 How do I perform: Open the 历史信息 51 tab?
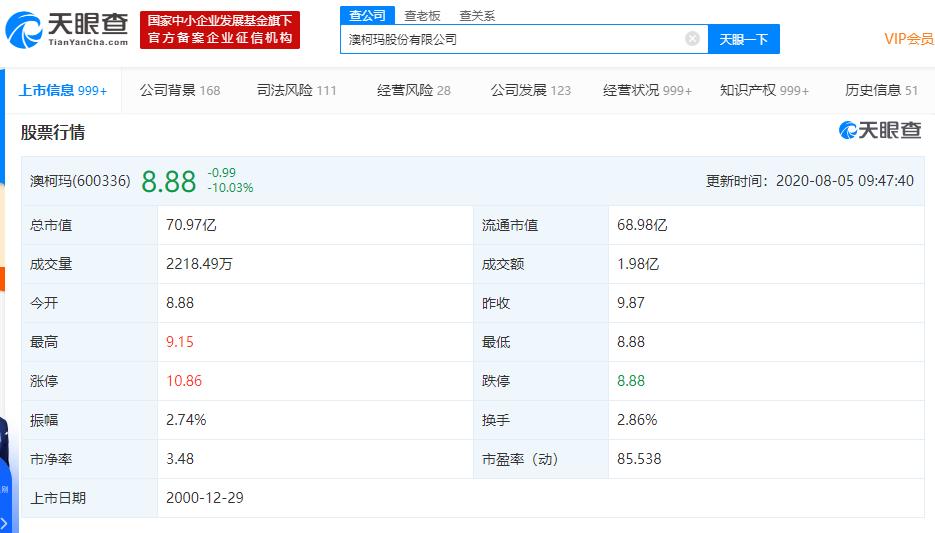pyautogui.click(x=881, y=90)
